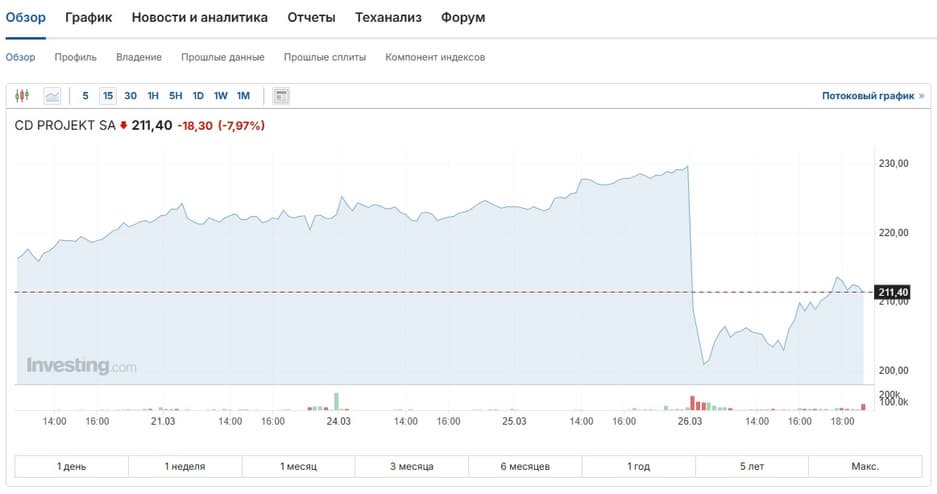Switch to candlestick chart type
The image size is (937, 494).
[x=23, y=96]
